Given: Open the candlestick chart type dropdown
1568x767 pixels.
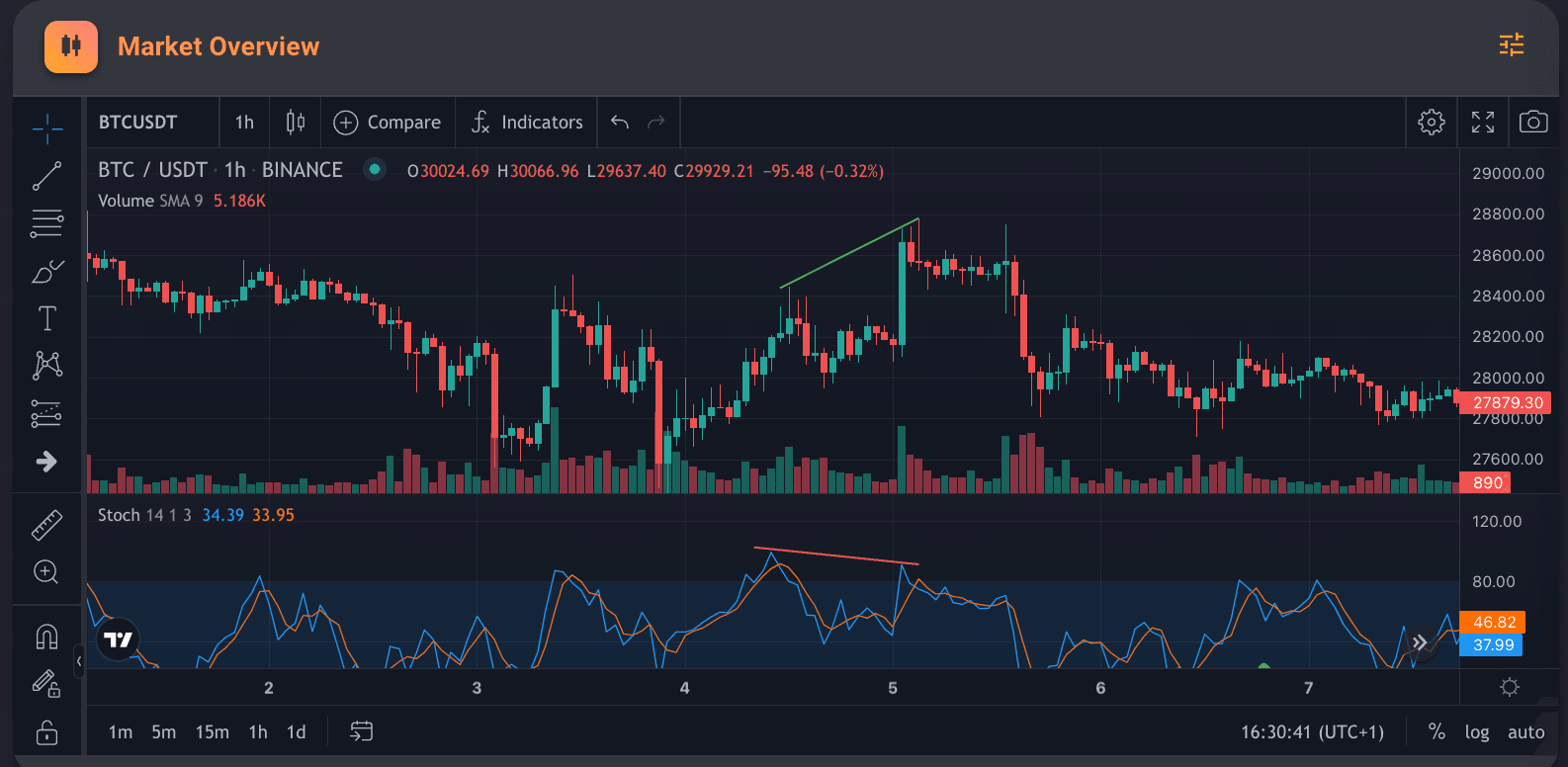Looking at the screenshot, I should tap(295, 122).
